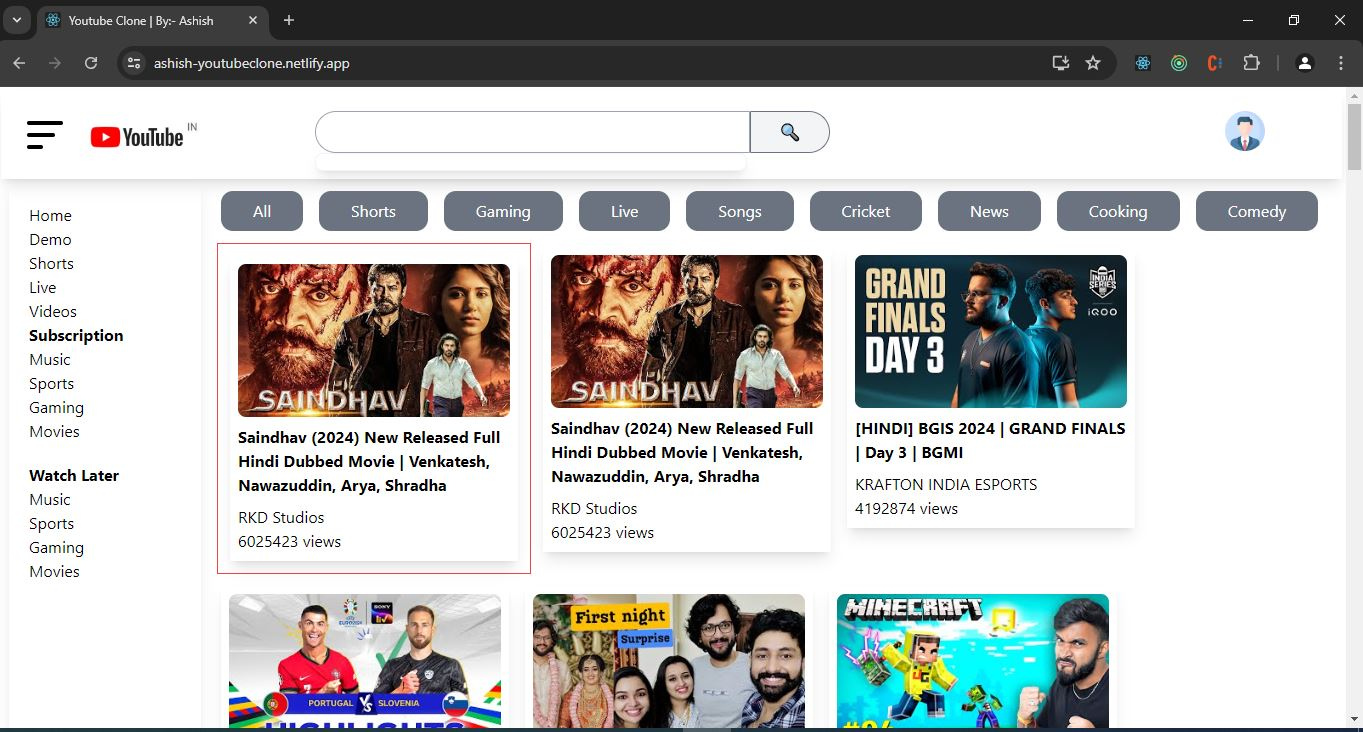1363x732 pixels.
Task: Focus the search input field
Action: coord(532,132)
